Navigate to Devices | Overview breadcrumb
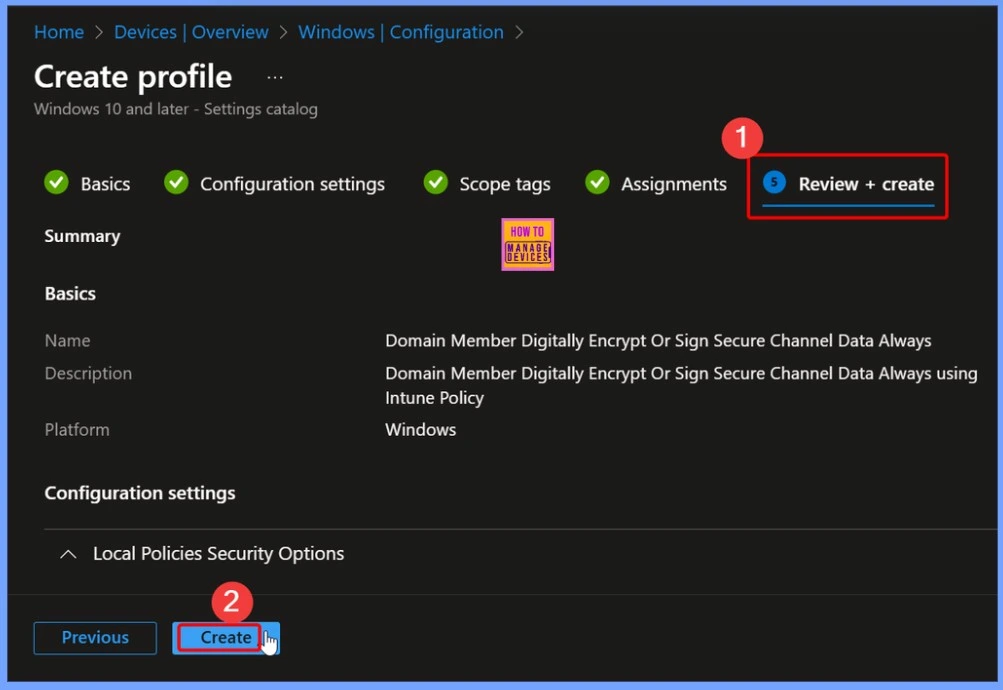Viewport: 1003px width, 690px height. [x=191, y=32]
